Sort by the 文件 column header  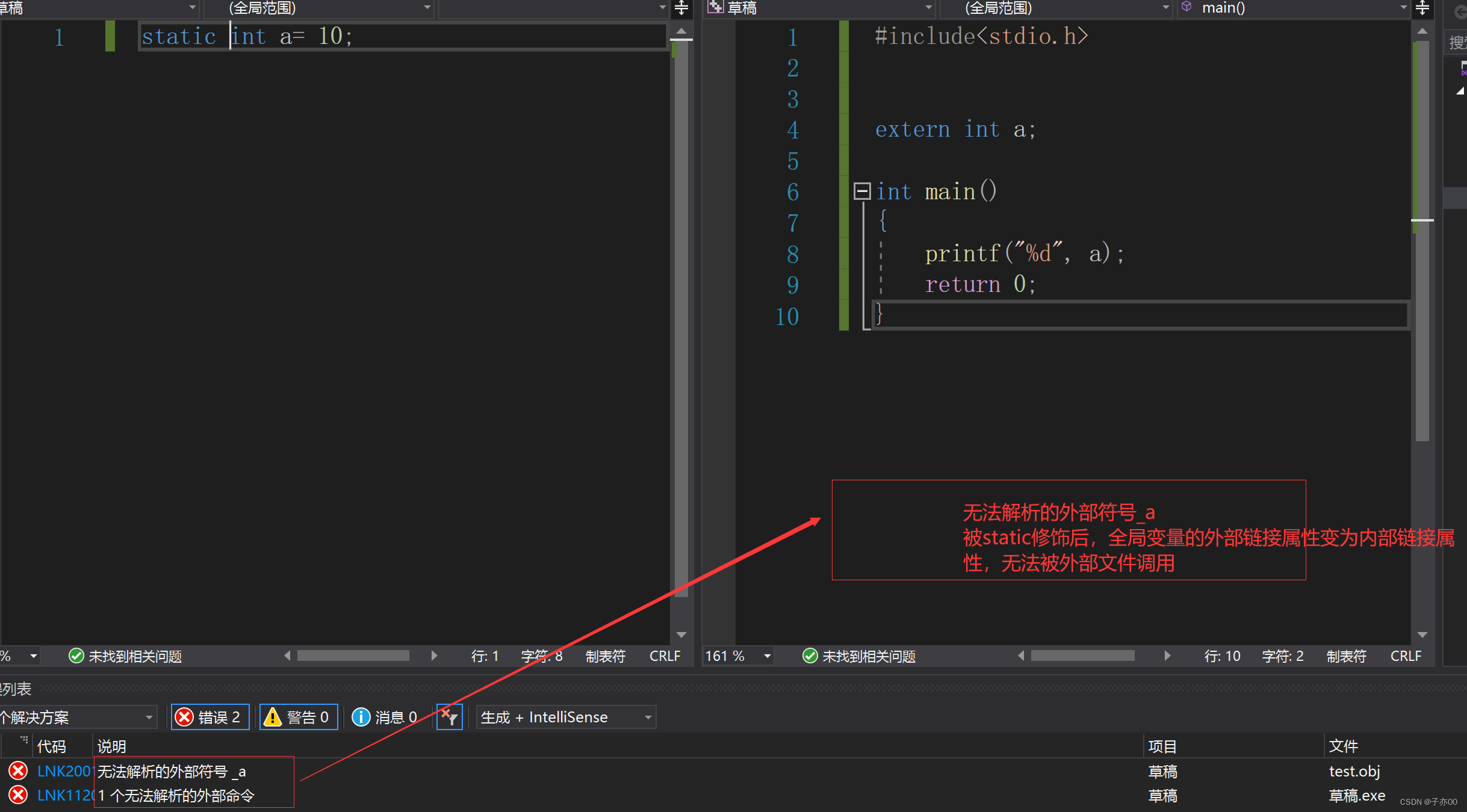(x=1343, y=746)
